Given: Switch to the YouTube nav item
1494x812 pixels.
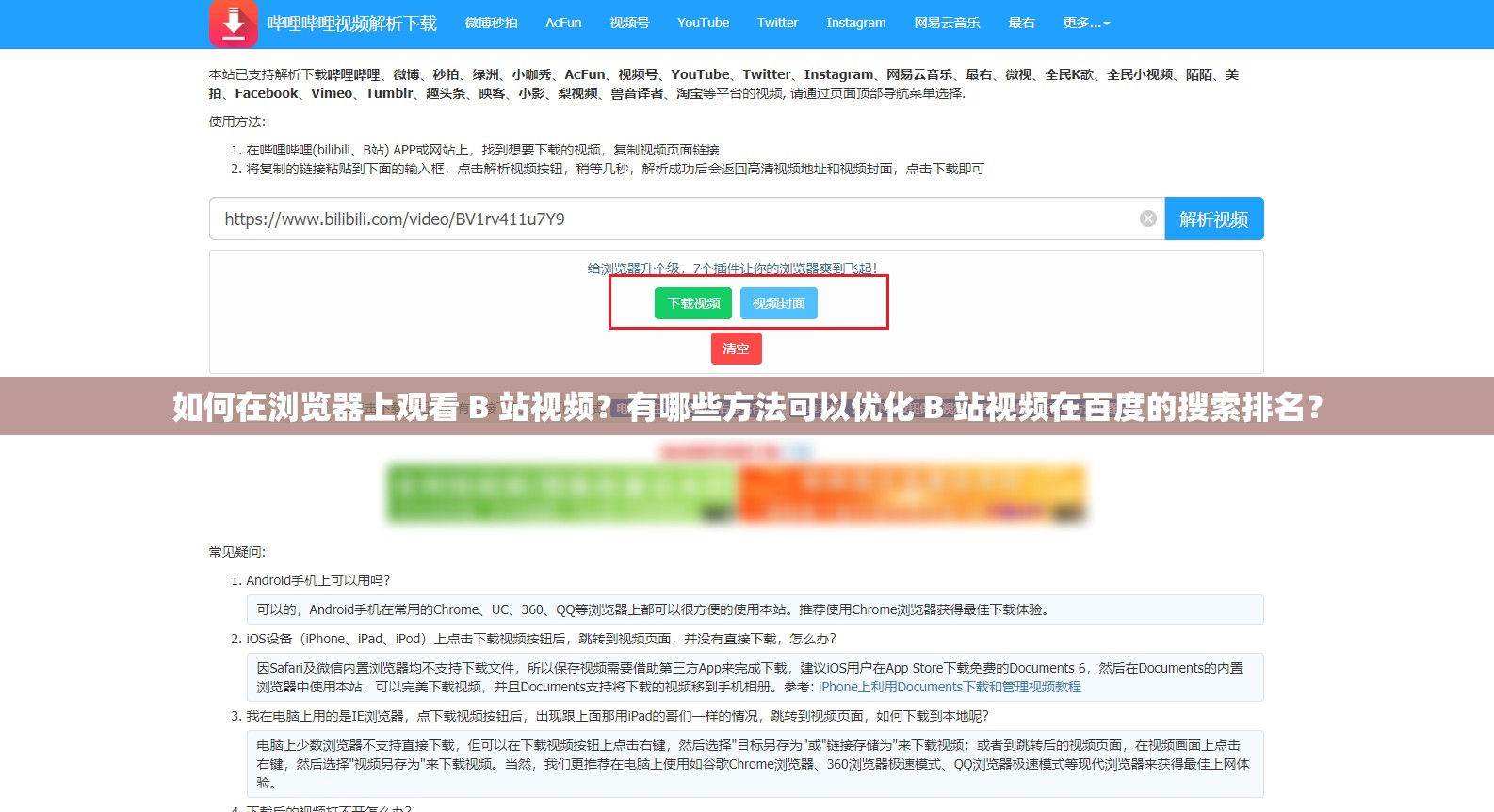Looking at the screenshot, I should point(703,23).
